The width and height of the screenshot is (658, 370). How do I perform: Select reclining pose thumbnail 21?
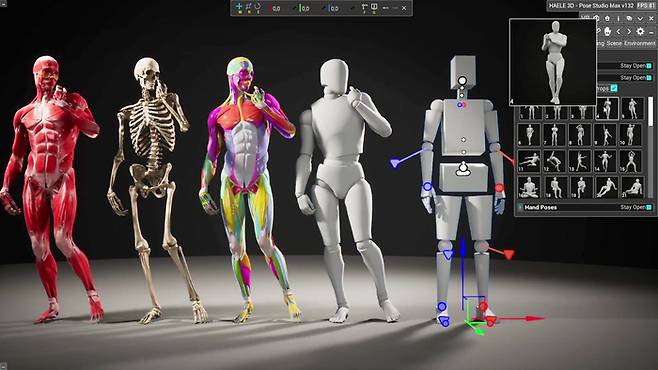tap(632, 187)
